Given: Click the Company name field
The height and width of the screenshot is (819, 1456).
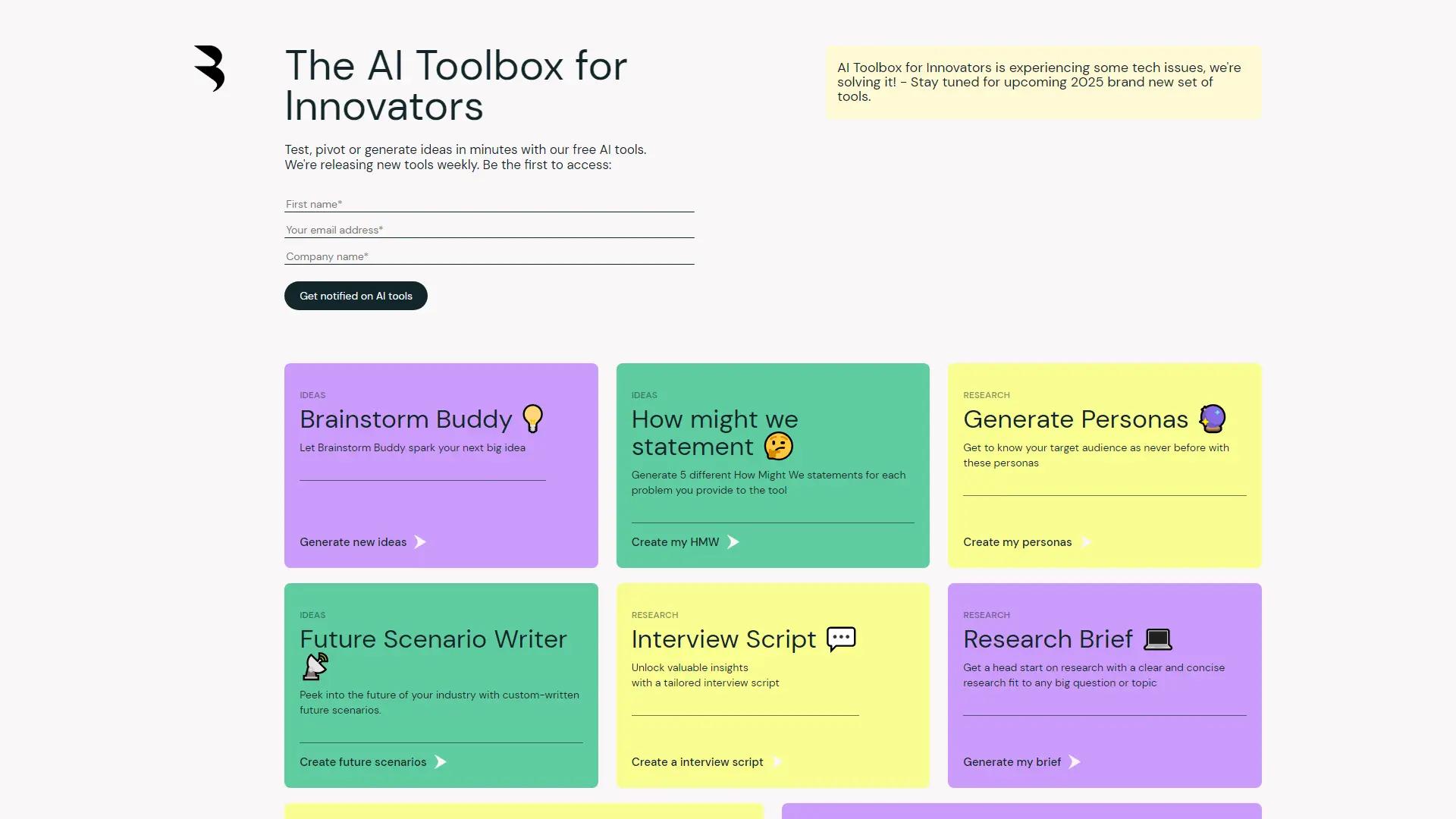Looking at the screenshot, I should tap(489, 256).
